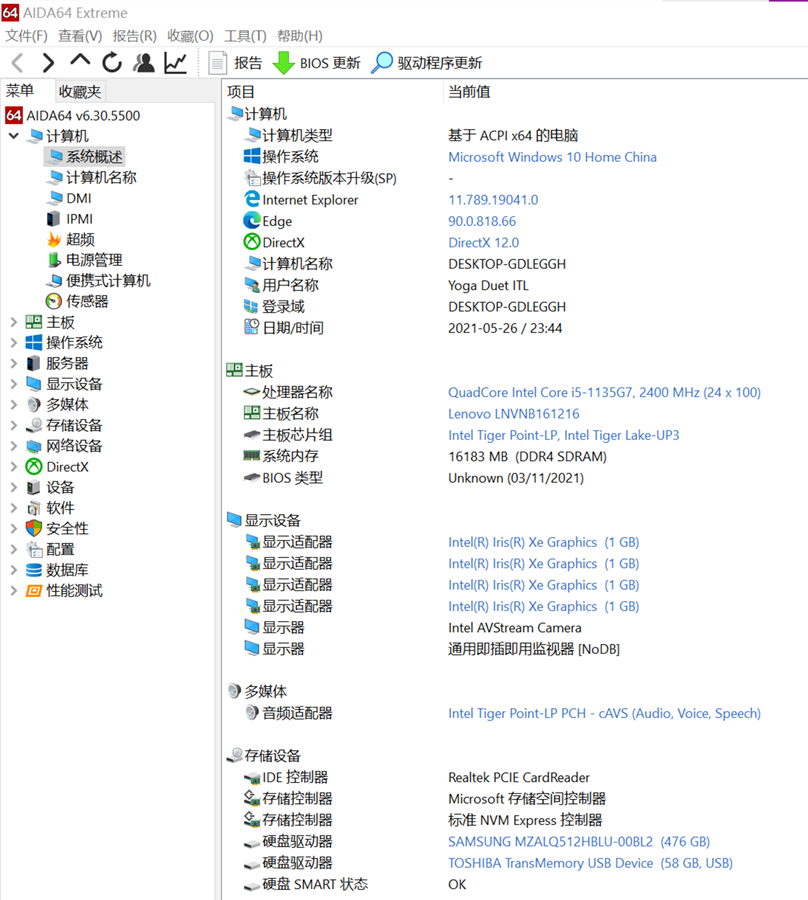Click the 安全性 shield icon
The width and height of the screenshot is (808, 900).
[x=34, y=529]
